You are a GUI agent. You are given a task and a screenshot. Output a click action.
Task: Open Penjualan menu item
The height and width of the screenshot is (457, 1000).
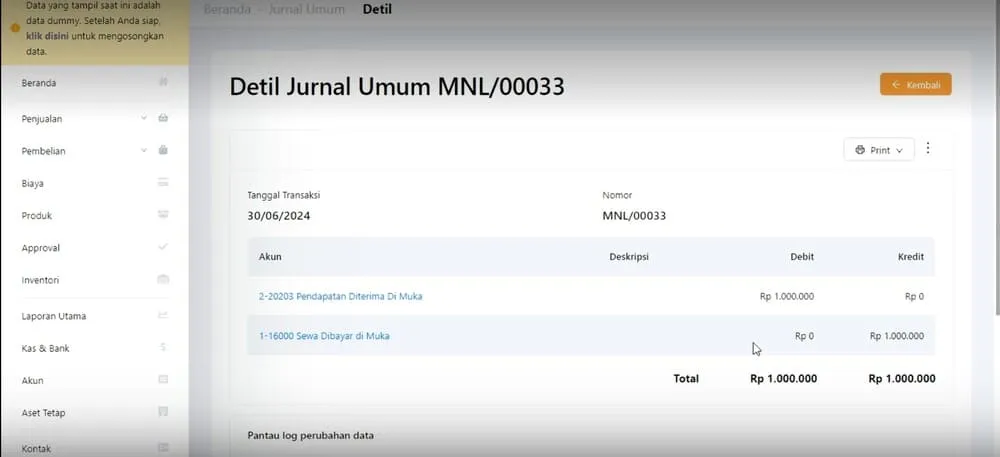[42, 119]
